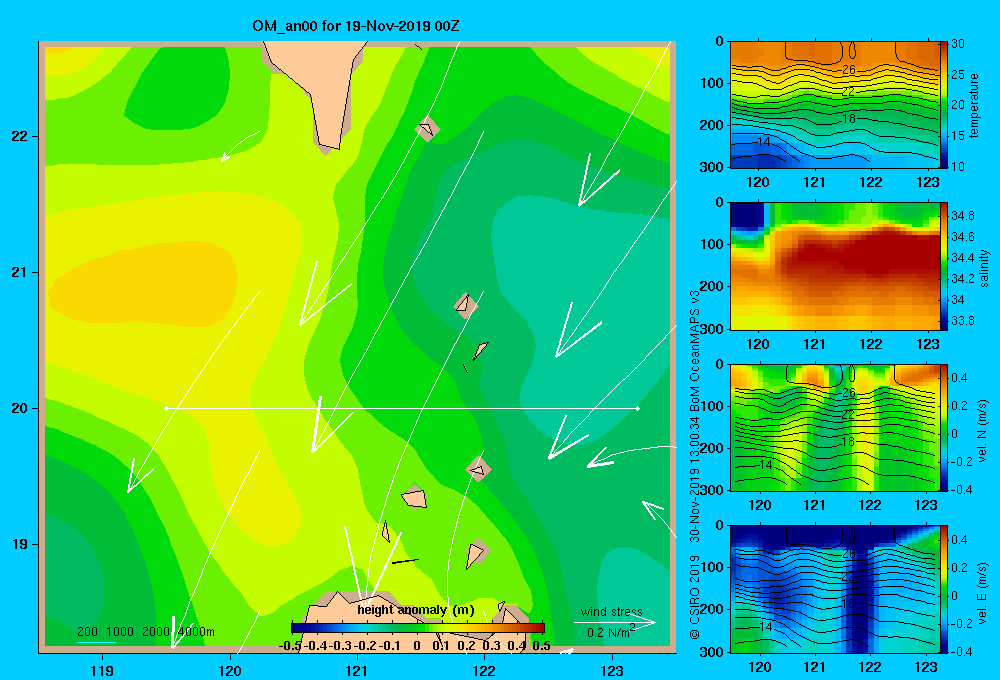This screenshot has width=1000, height=680.
Task: Open the salinity depth section panel
Action: coord(834,266)
